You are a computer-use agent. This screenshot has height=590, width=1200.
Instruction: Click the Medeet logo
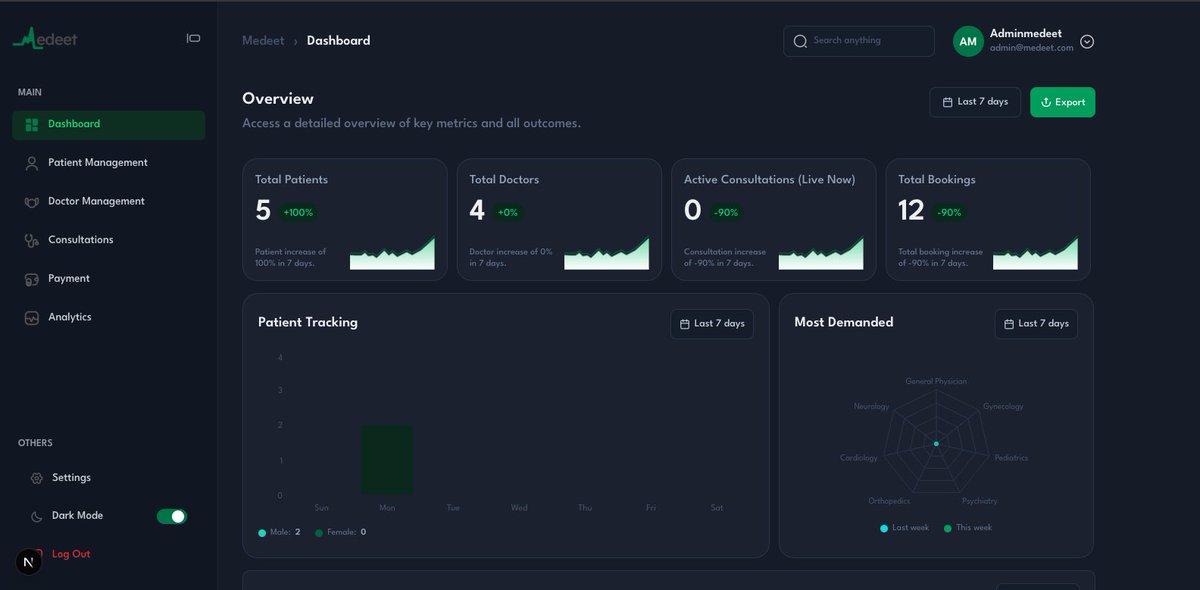[45, 39]
